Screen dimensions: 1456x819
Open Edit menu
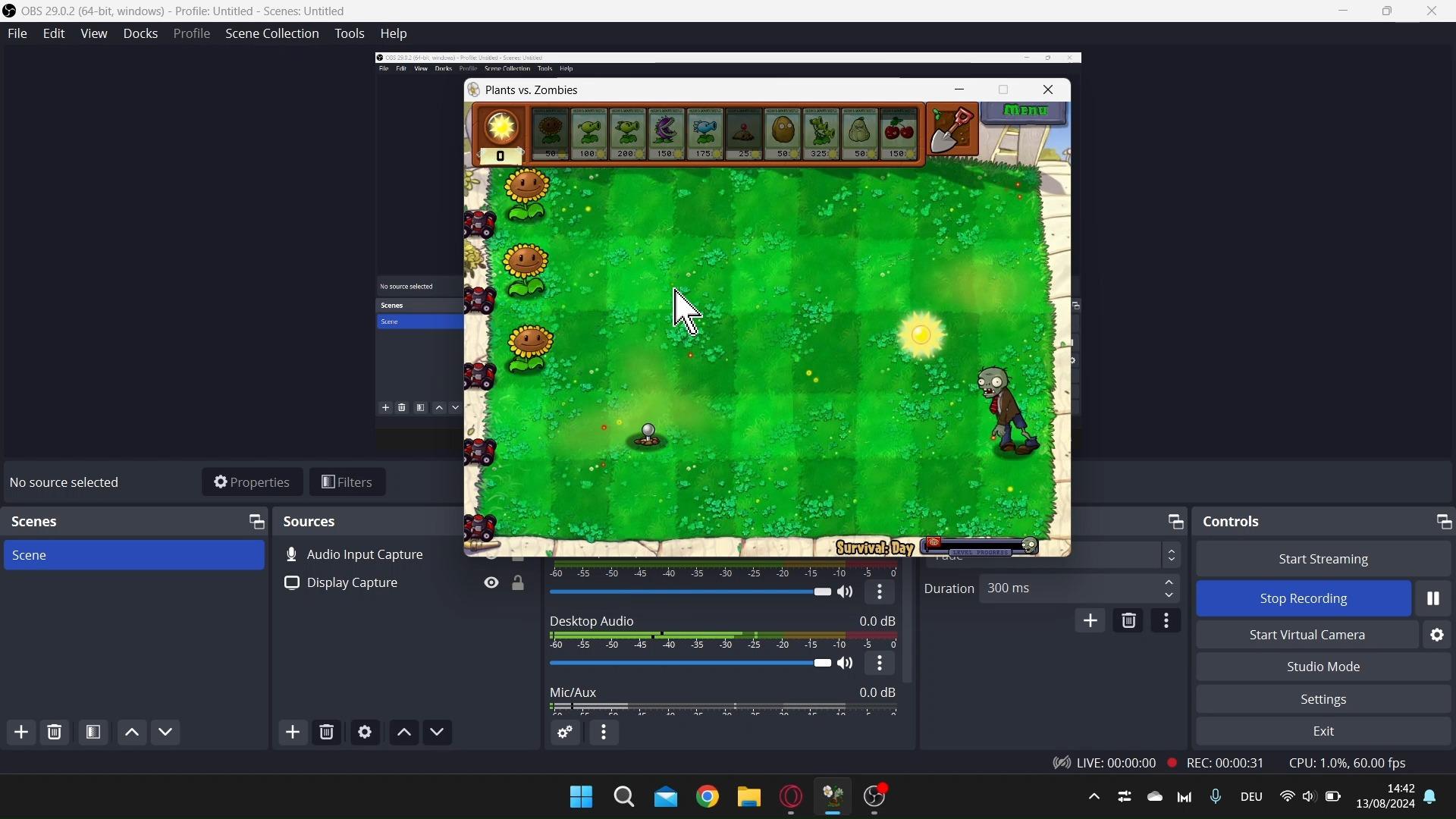54,33
